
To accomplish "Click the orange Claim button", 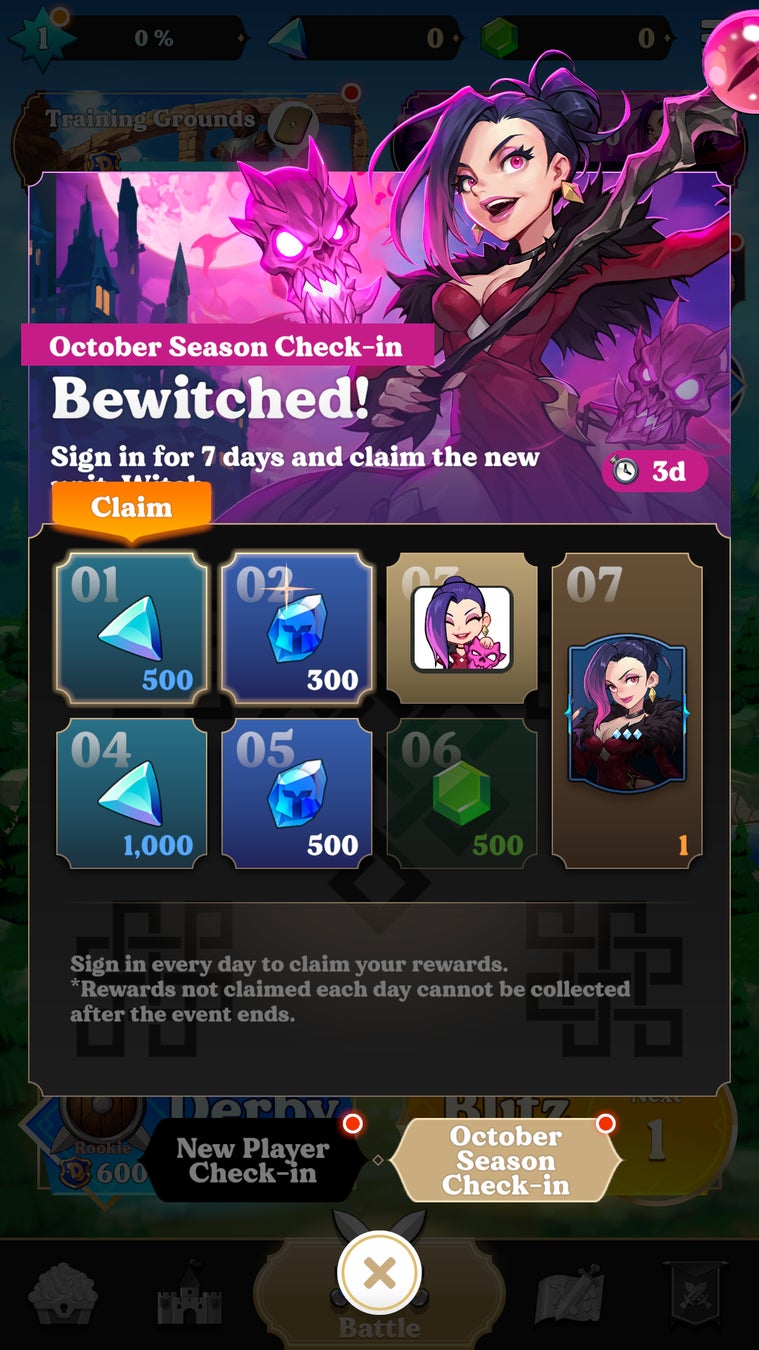I will (x=131, y=508).
